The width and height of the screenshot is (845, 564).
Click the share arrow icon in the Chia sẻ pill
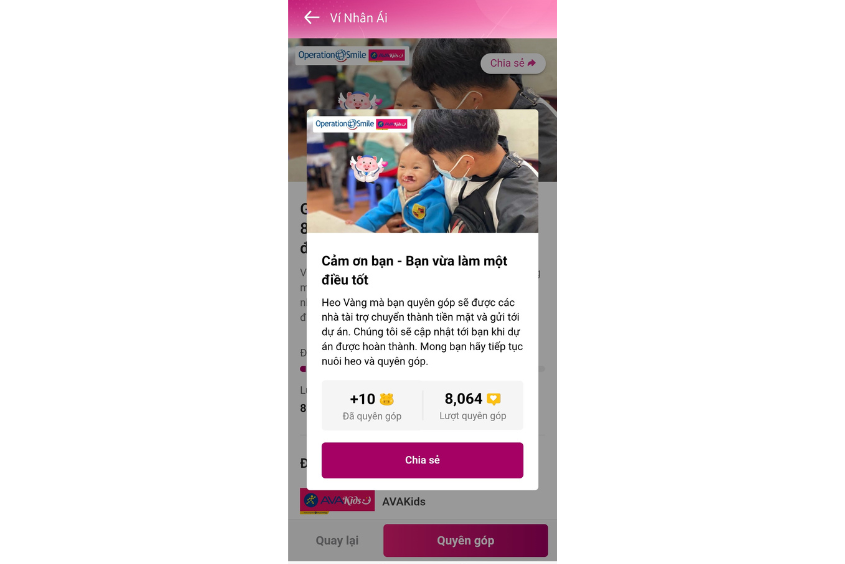pyautogui.click(x=531, y=63)
